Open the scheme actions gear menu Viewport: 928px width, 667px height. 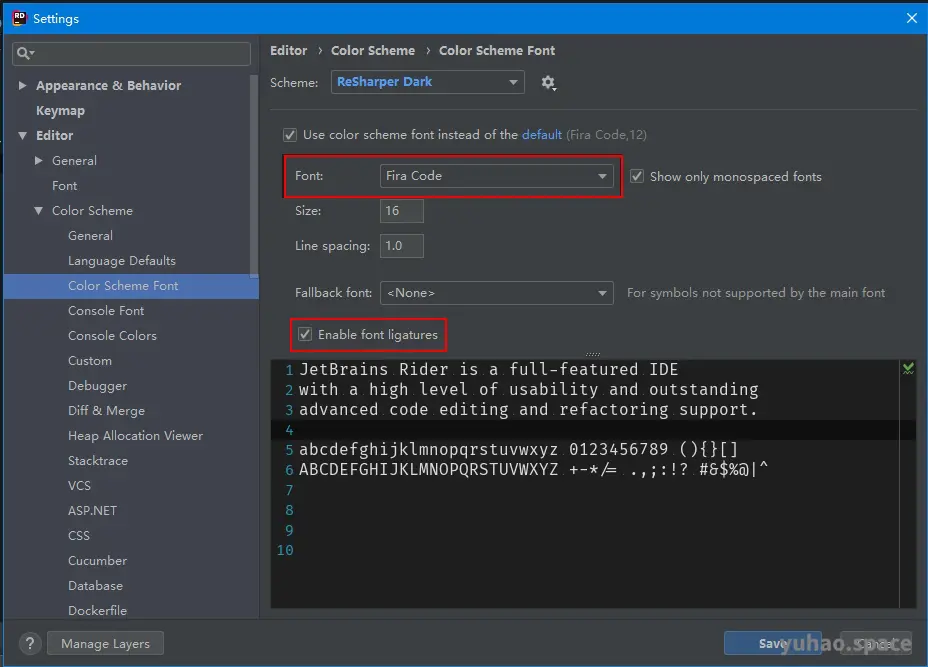(x=548, y=84)
